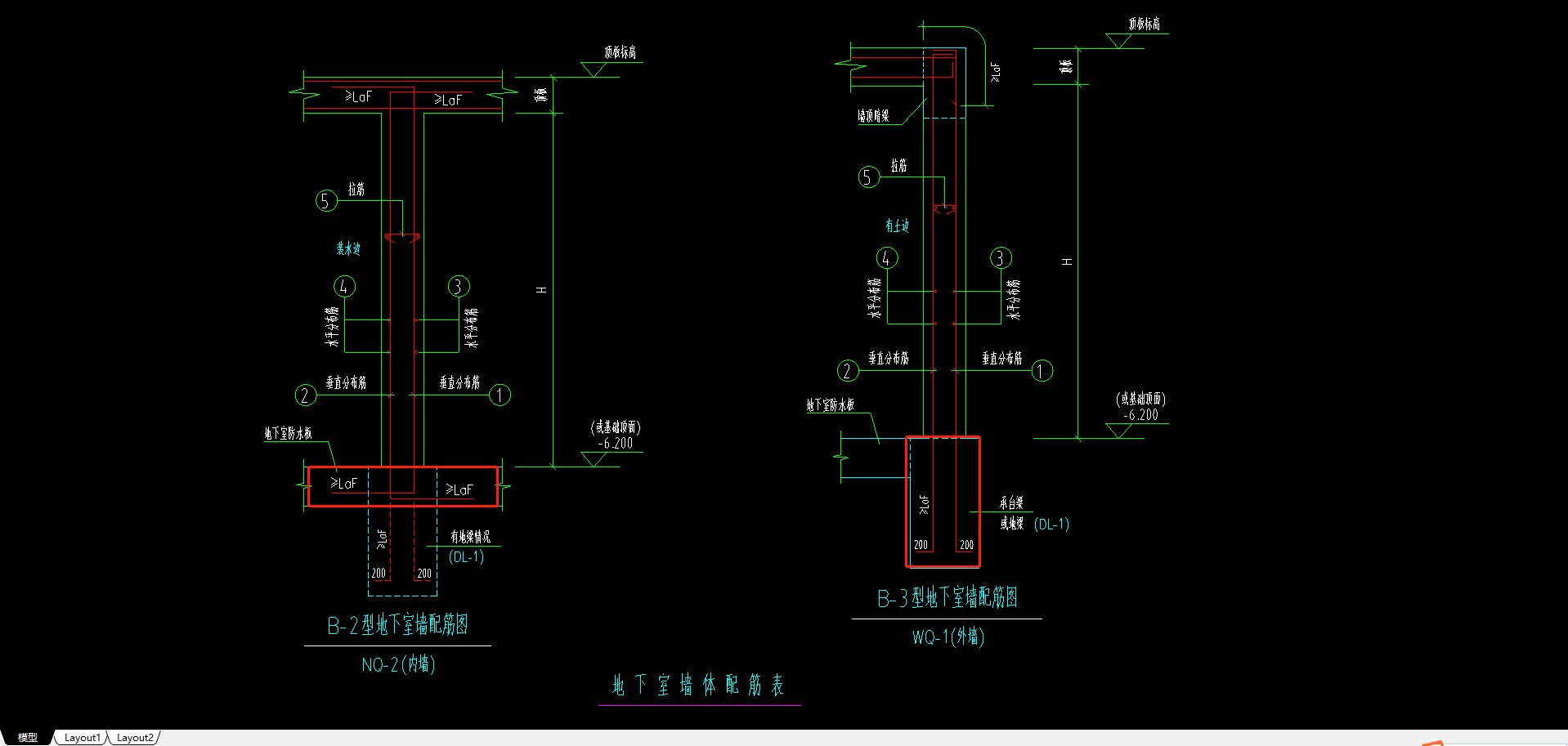Select vertical ≥LaF inside B-3 red box

point(924,504)
